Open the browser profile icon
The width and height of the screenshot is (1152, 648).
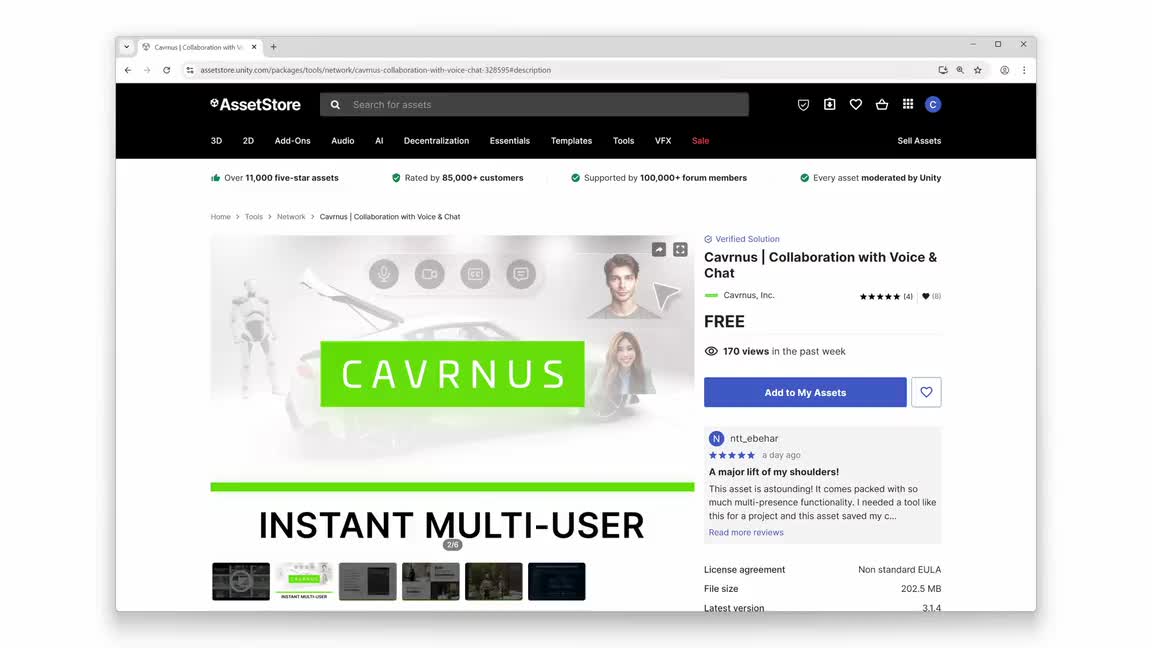pos(1004,70)
